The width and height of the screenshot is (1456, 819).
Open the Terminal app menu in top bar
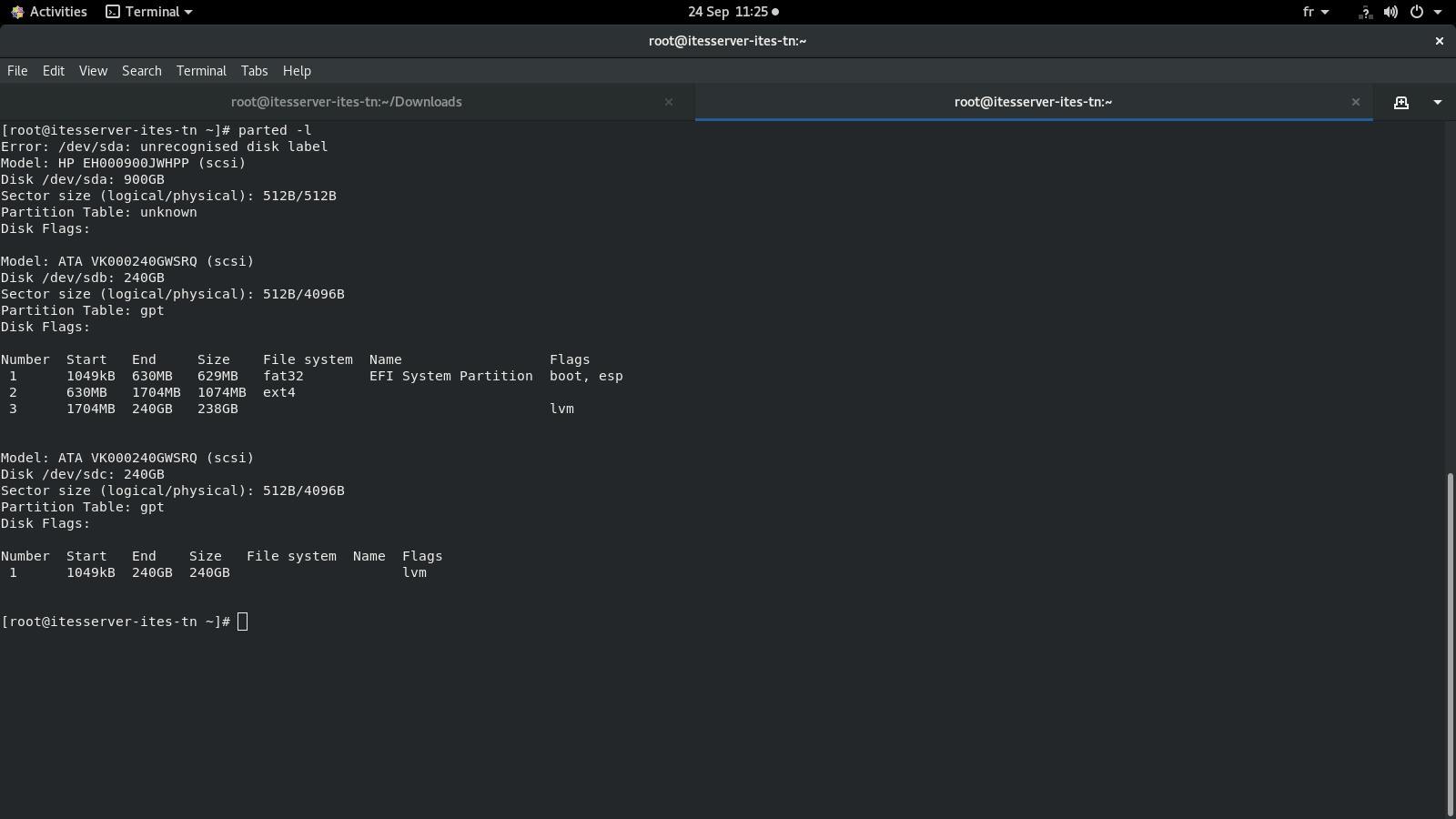149,12
